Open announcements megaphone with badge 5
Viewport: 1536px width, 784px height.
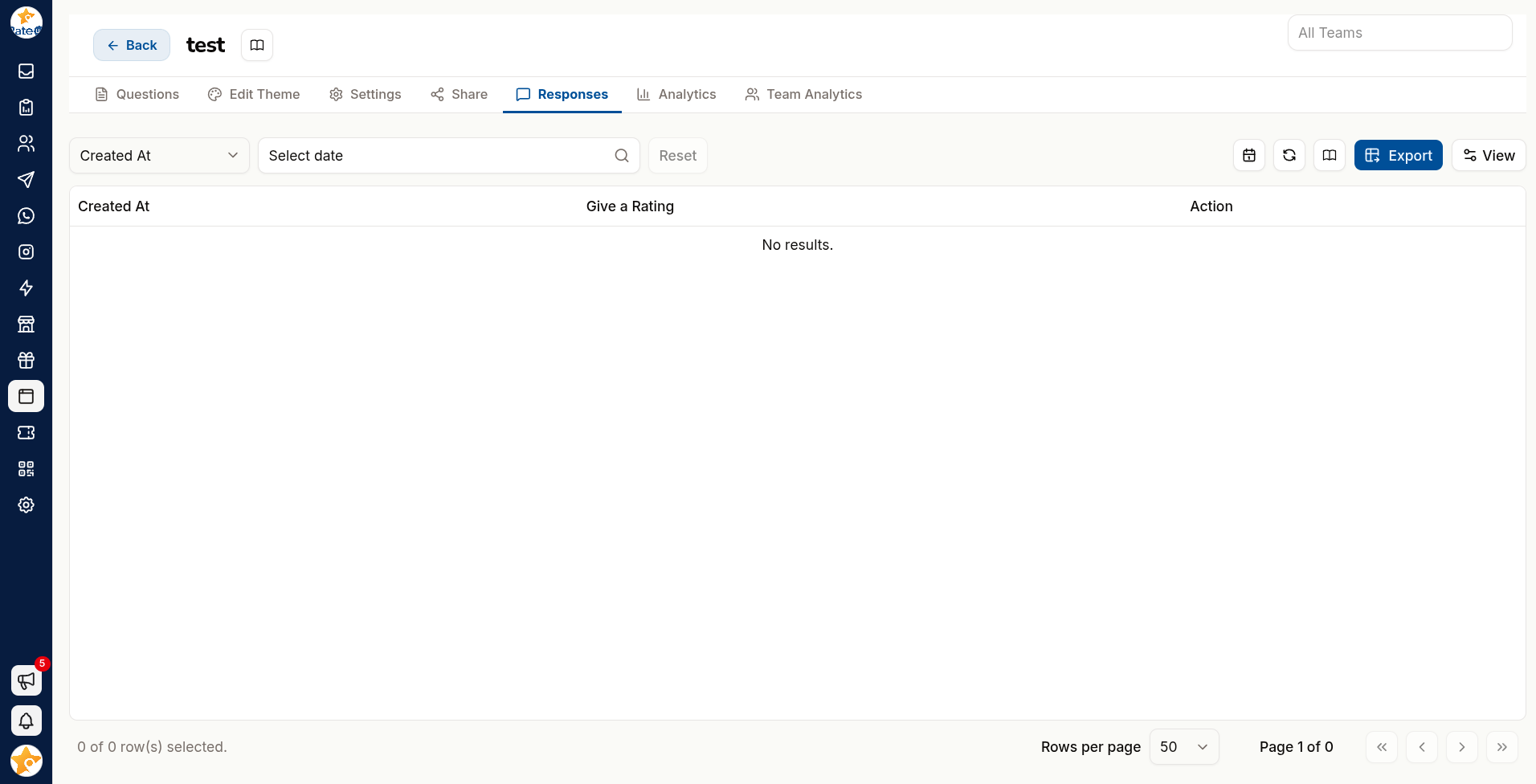(26, 680)
